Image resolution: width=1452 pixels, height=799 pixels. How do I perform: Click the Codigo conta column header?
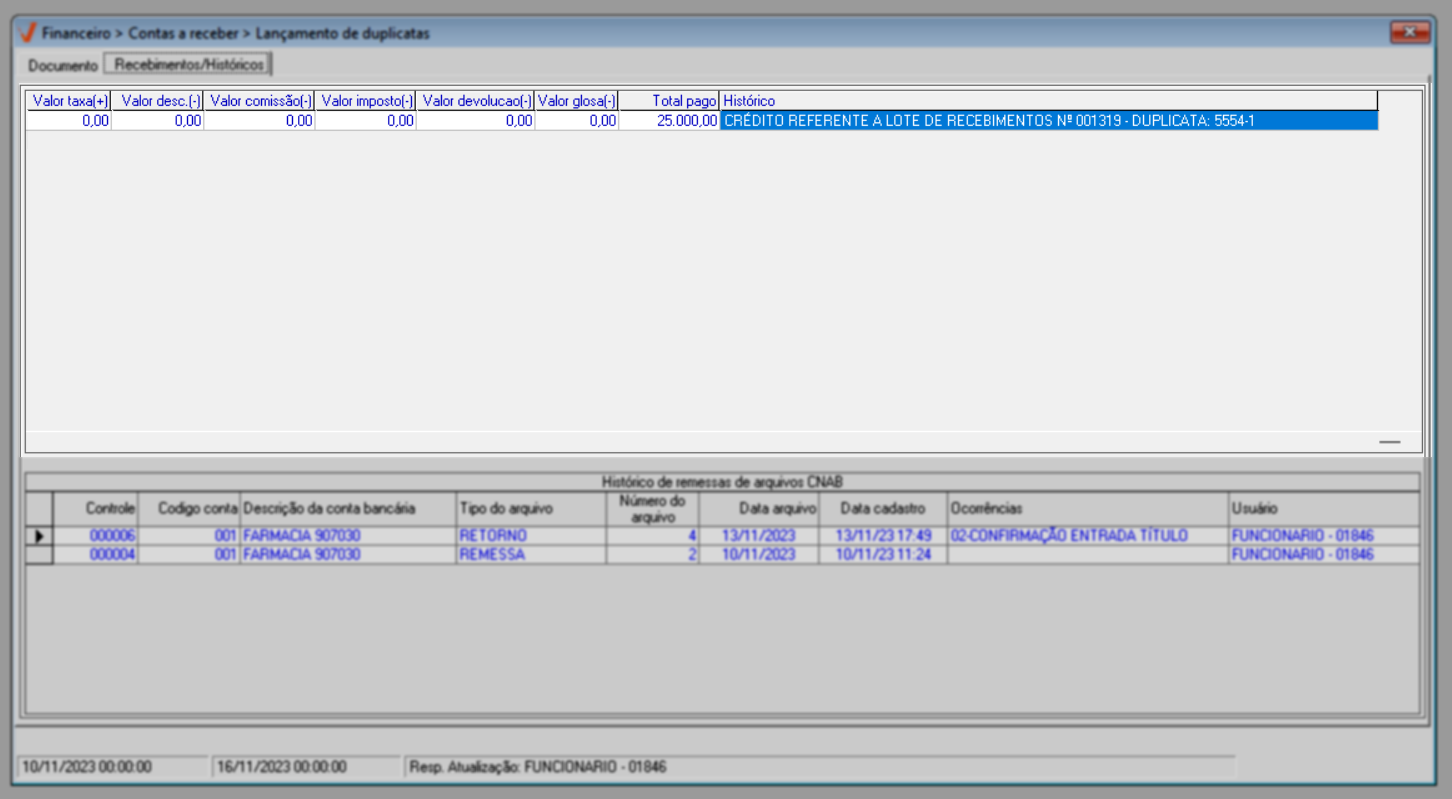point(190,509)
